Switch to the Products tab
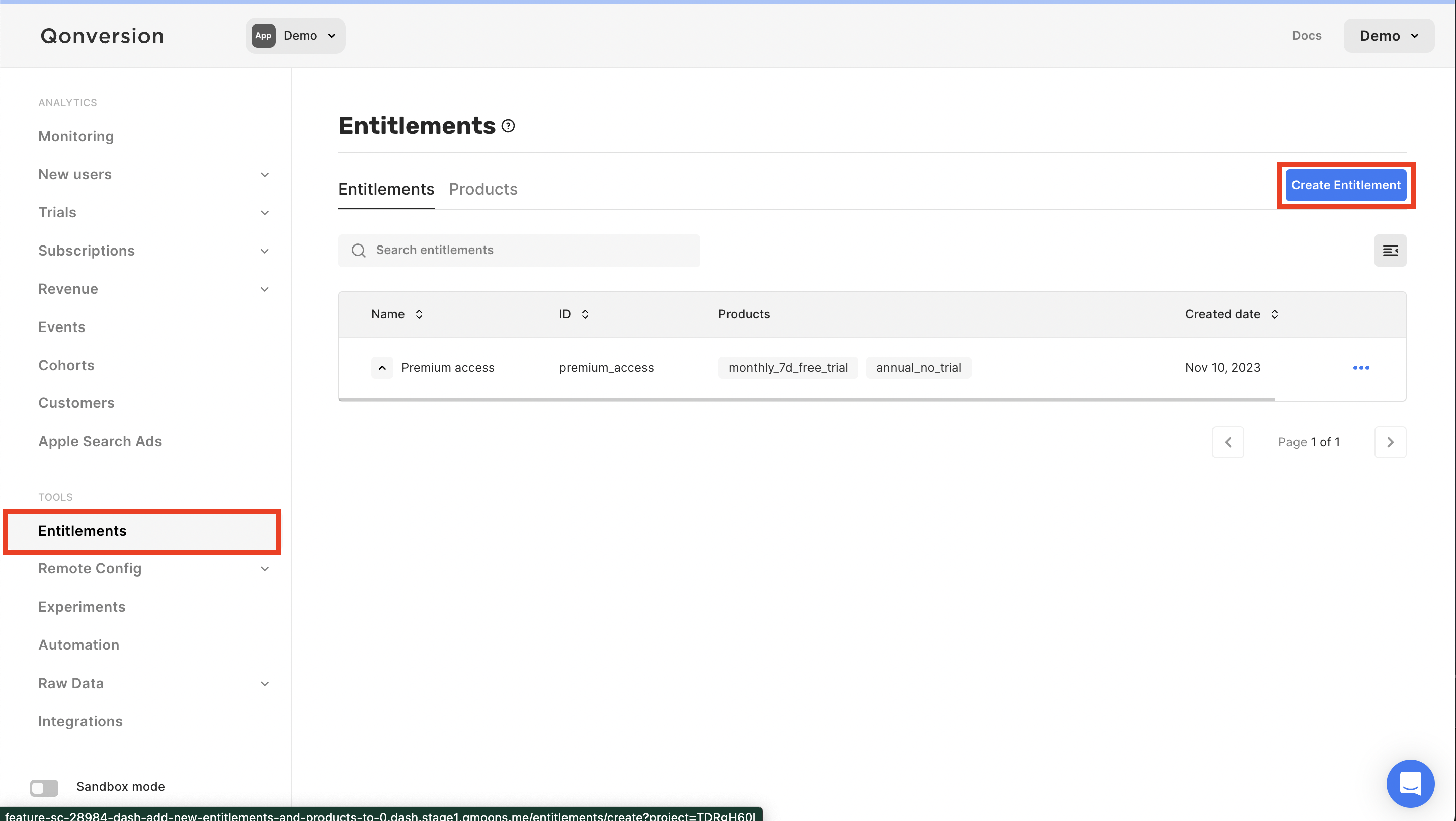This screenshot has width=1456, height=821. (x=482, y=189)
